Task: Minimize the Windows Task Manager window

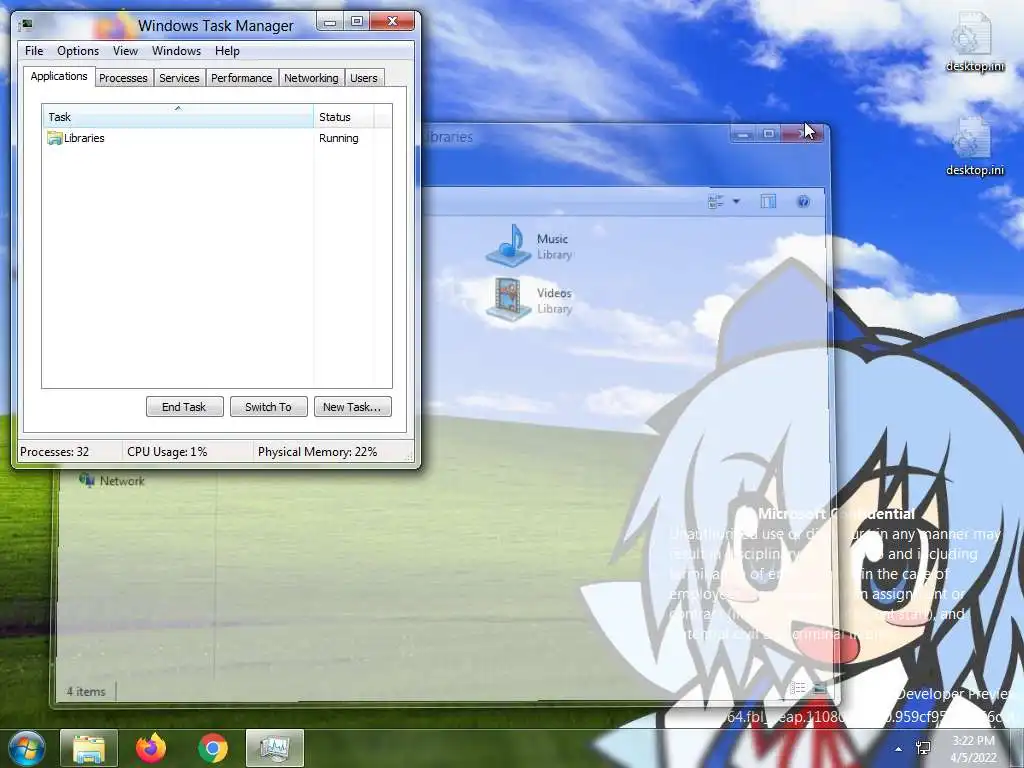Action: pos(330,22)
